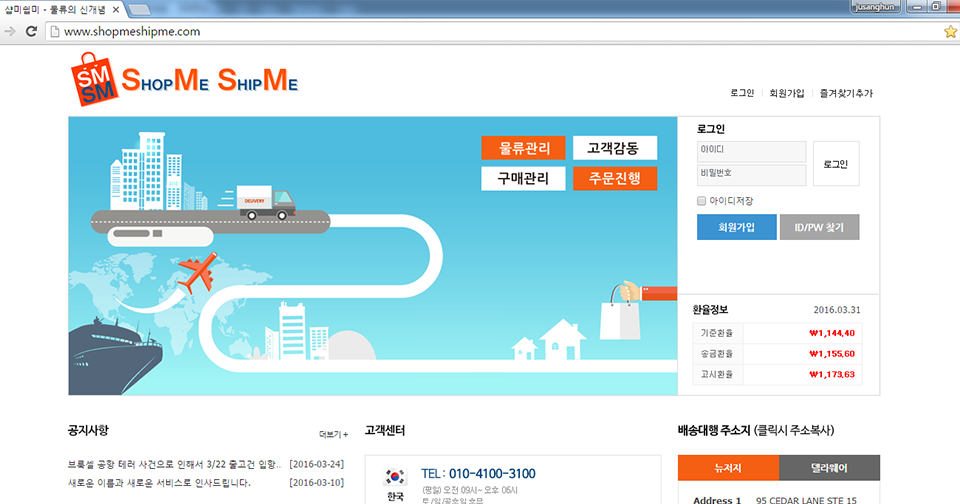This screenshot has height=504, width=960.
Task: Click the ShopMe ShipMe logo
Action: click(x=185, y=79)
